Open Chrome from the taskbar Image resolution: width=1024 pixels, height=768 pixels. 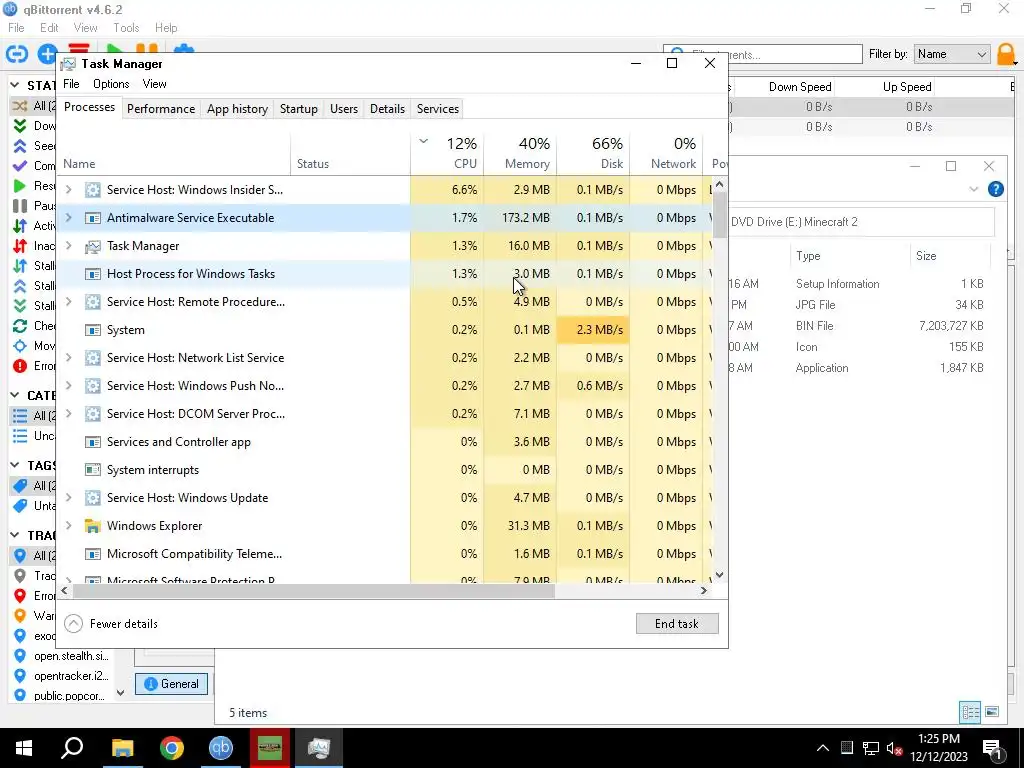click(x=172, y=748)
